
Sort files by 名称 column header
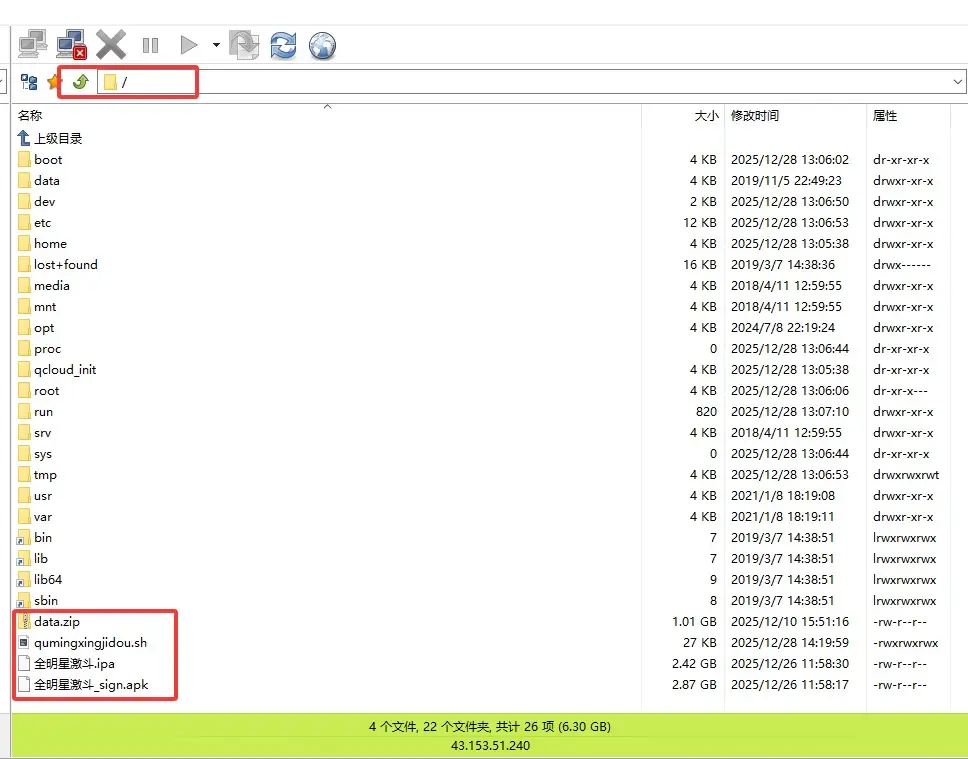pyautogui.click(x=30, y=116)
